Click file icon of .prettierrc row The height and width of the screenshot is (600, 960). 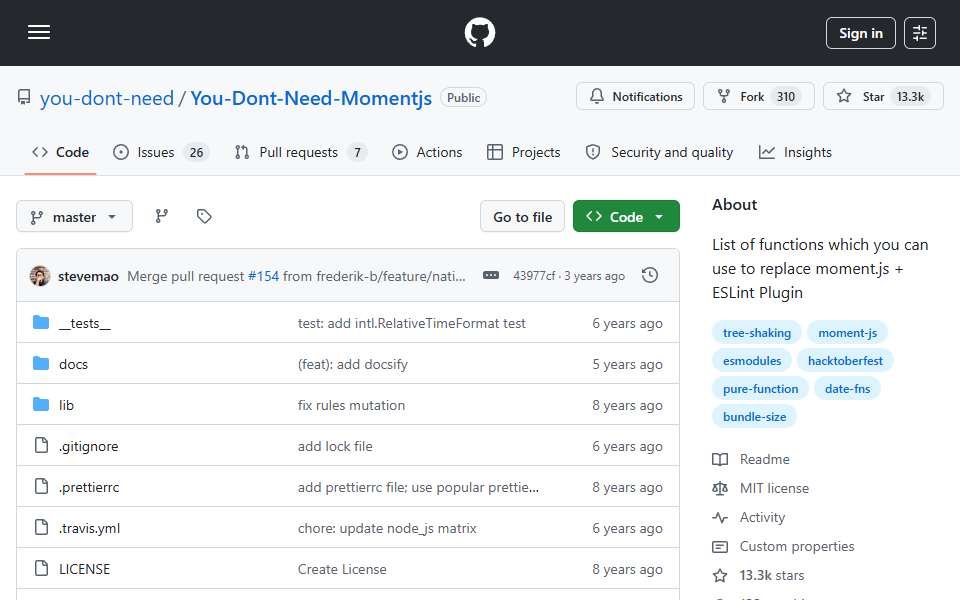click(41, 487)
